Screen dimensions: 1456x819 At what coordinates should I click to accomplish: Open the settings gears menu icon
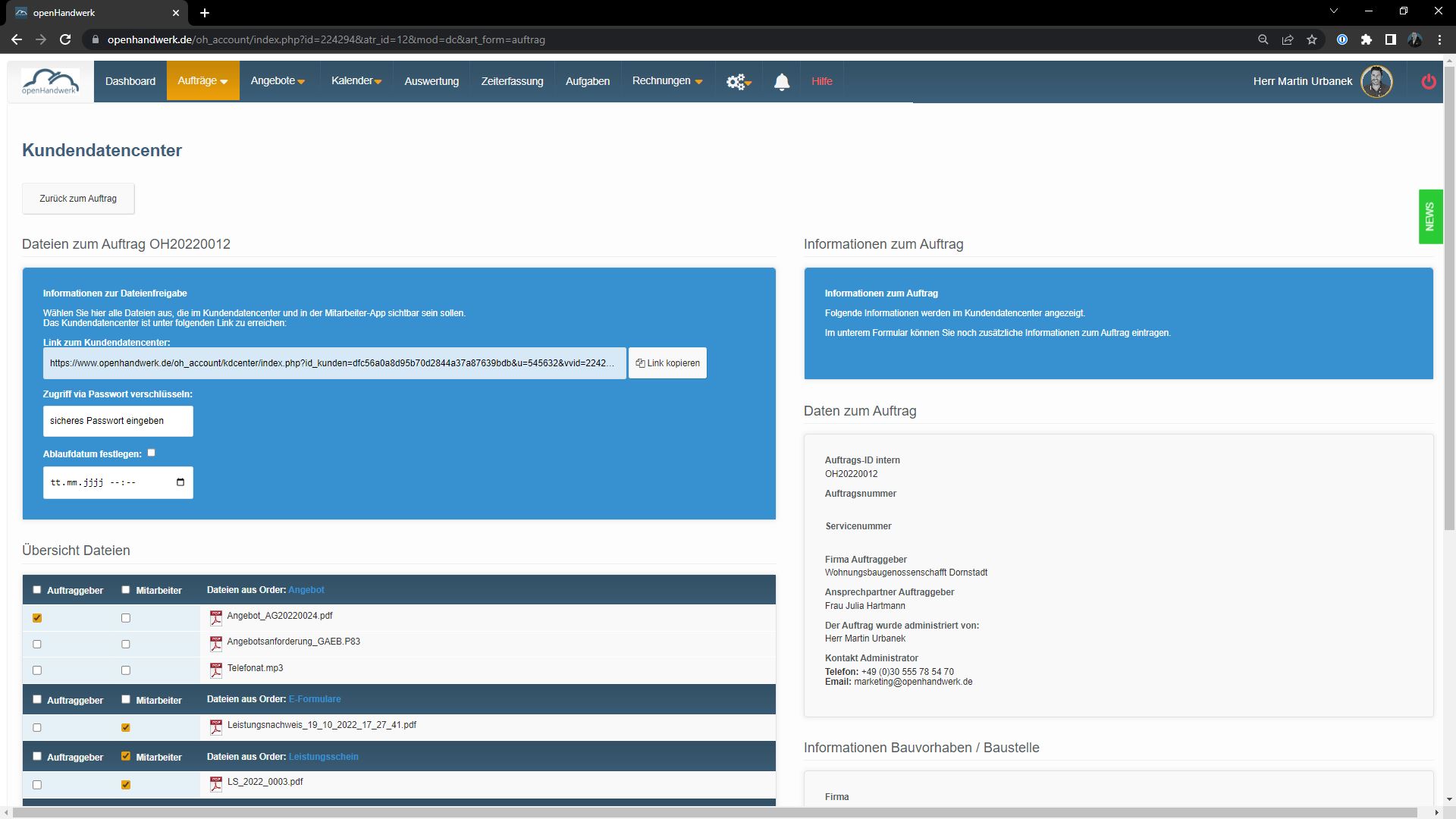pyautogui.click(x=736, y=82)
